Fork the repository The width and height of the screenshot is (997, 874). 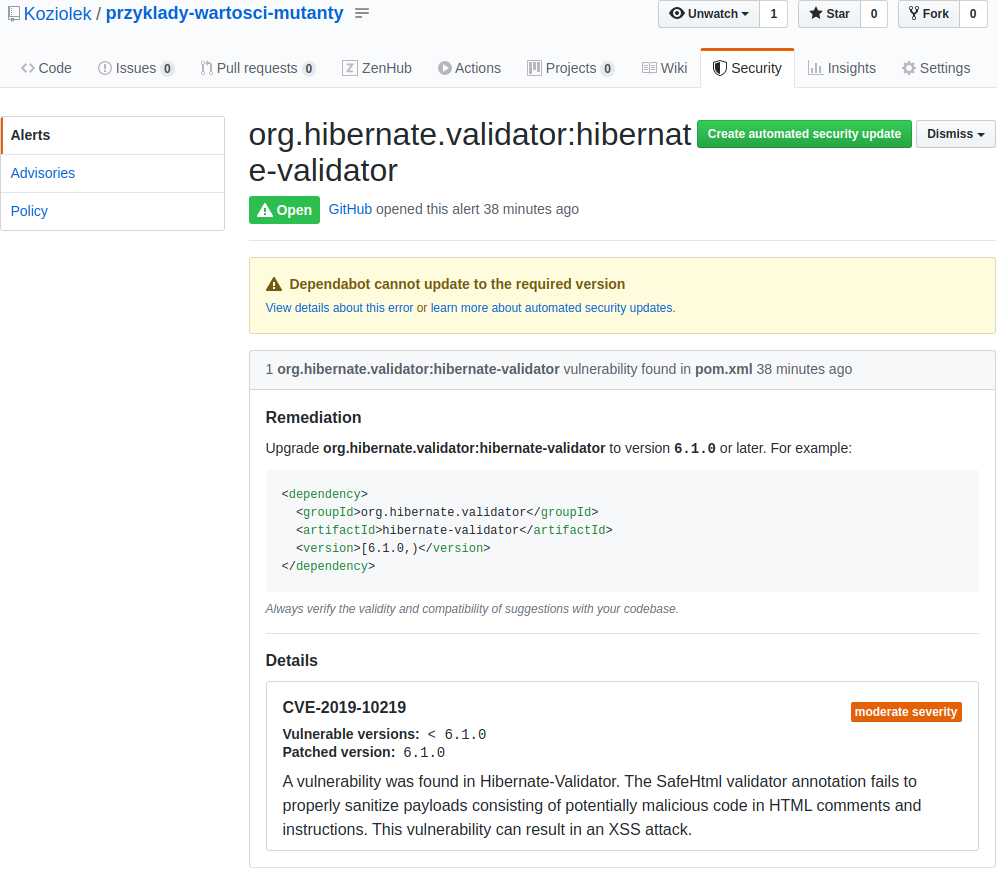point(929,13)
